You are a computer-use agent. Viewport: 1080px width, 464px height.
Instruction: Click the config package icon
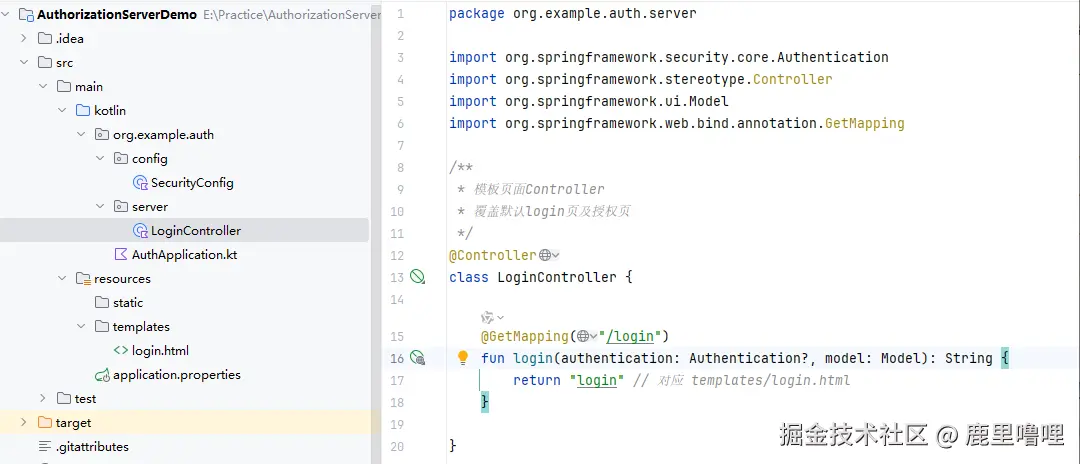pyautogui.click(x=121, y=159)
